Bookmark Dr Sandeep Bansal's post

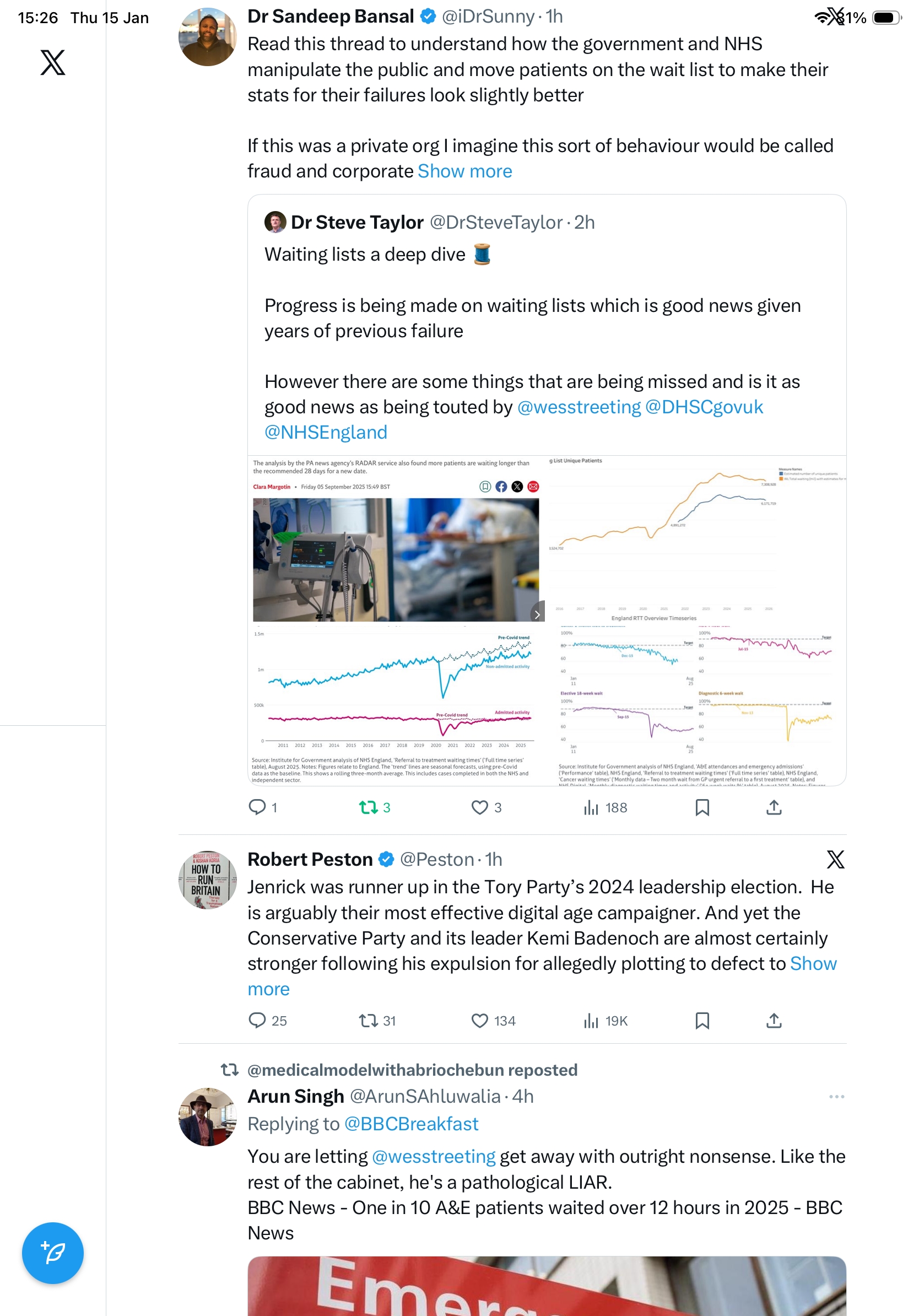[702, 807]
